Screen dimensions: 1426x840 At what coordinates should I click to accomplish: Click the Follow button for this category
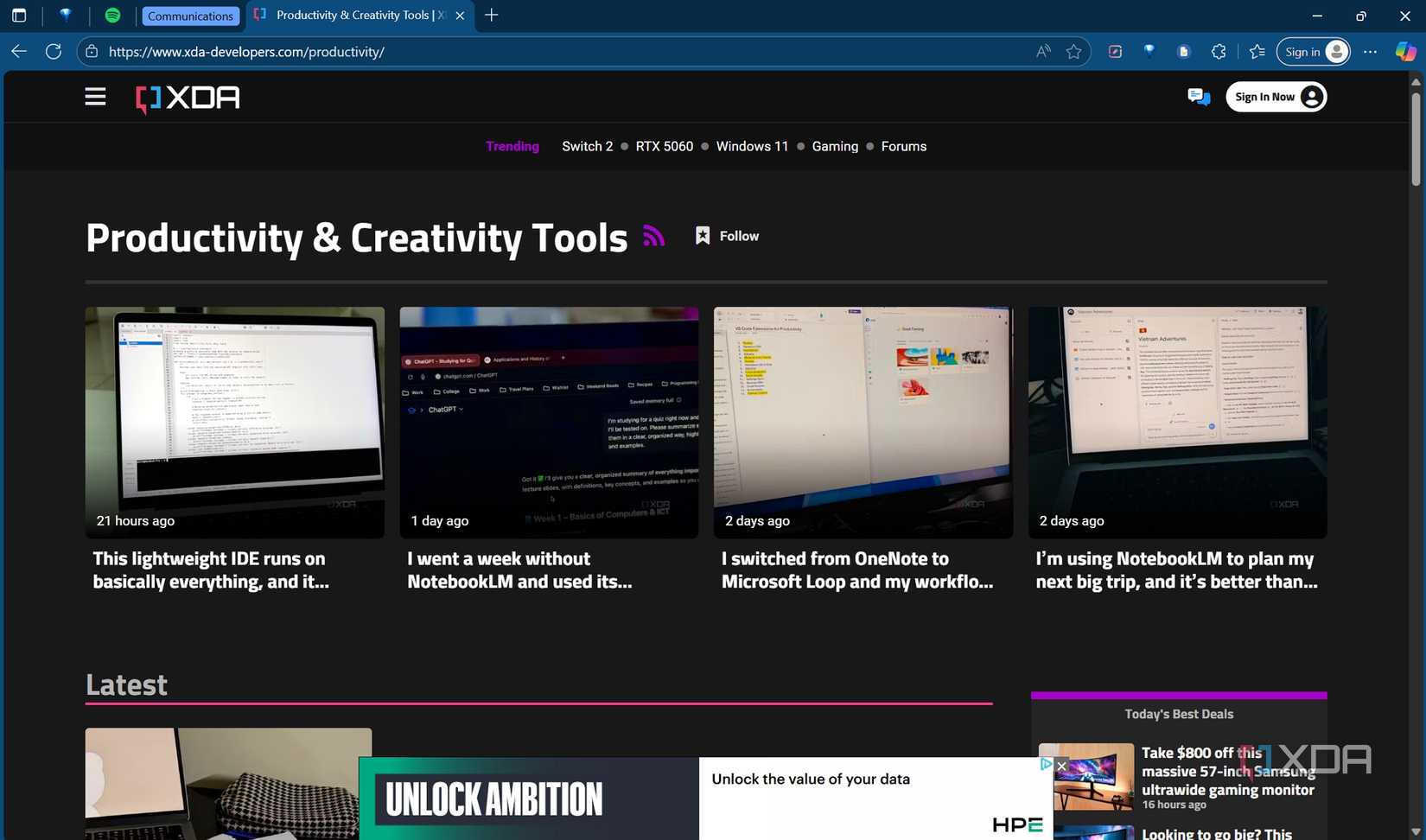tap(726, 235)
